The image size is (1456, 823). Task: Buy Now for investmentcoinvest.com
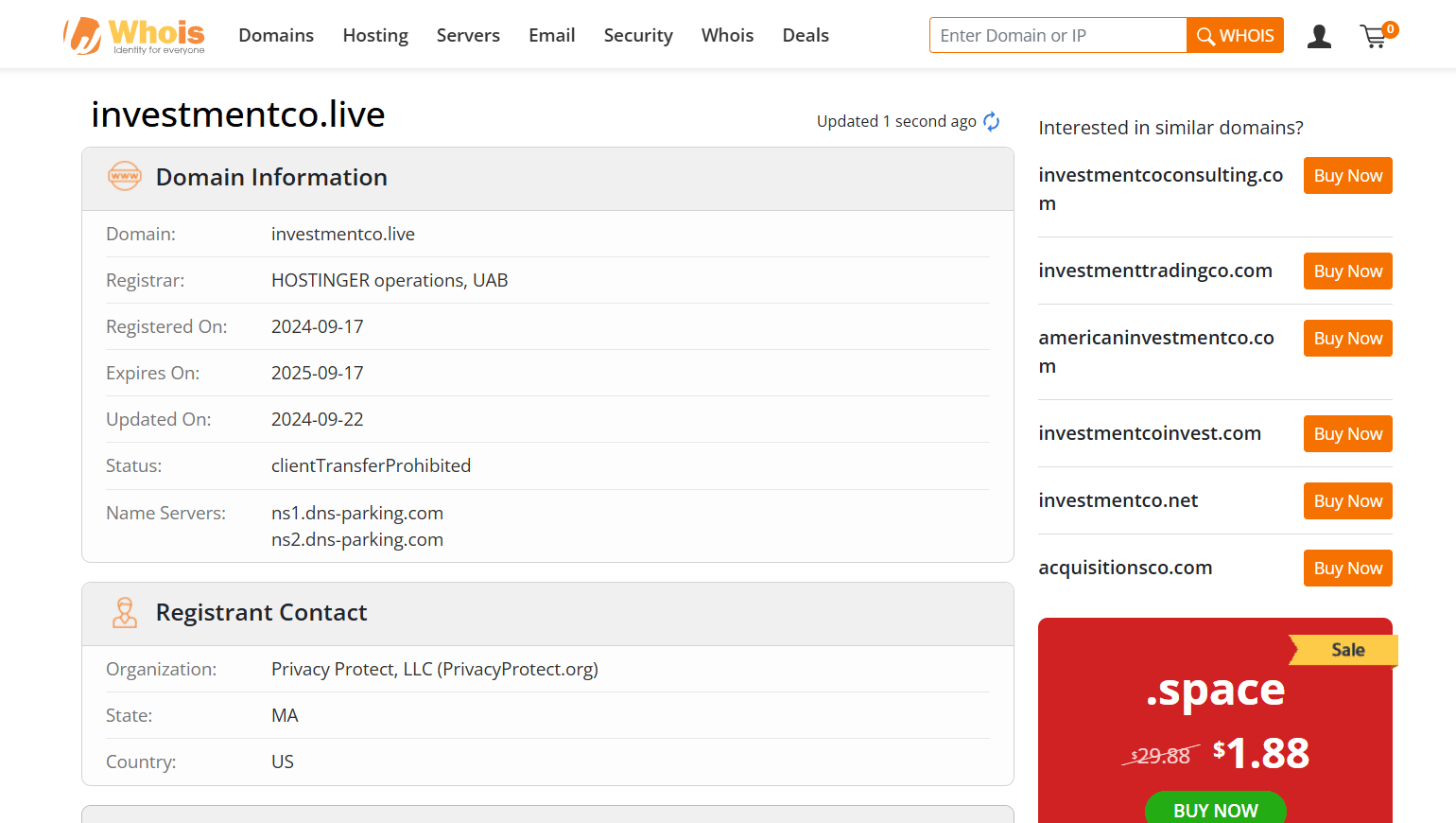[x=1347, y=433]
